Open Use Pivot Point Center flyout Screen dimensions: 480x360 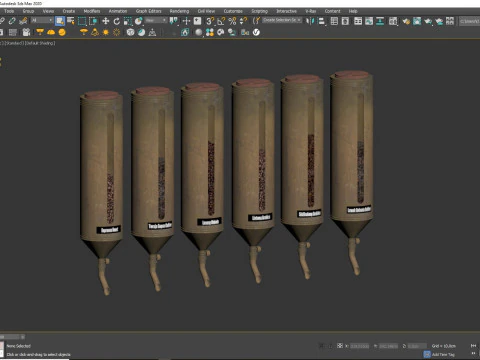click(174, 21)
